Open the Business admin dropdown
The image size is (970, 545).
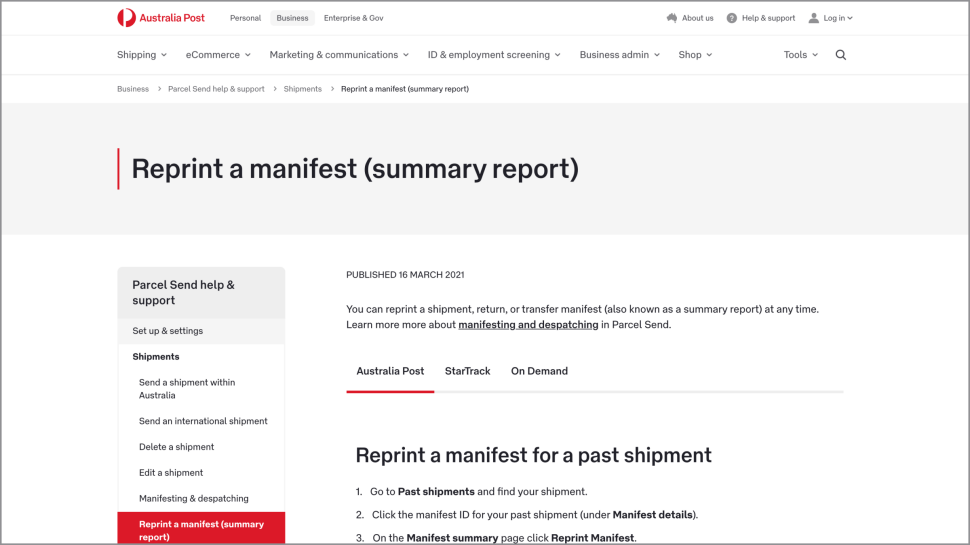point(620,55)
